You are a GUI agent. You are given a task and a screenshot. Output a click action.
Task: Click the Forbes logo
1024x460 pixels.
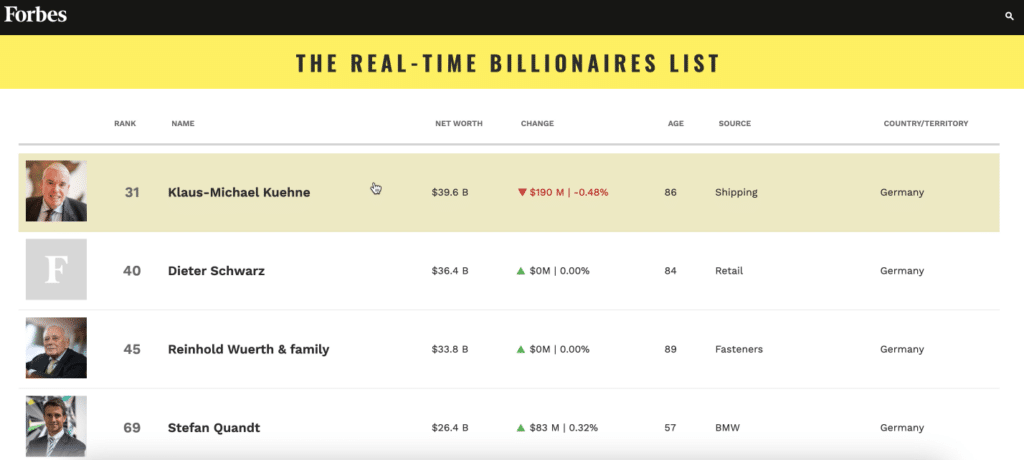tap(35, 14)
